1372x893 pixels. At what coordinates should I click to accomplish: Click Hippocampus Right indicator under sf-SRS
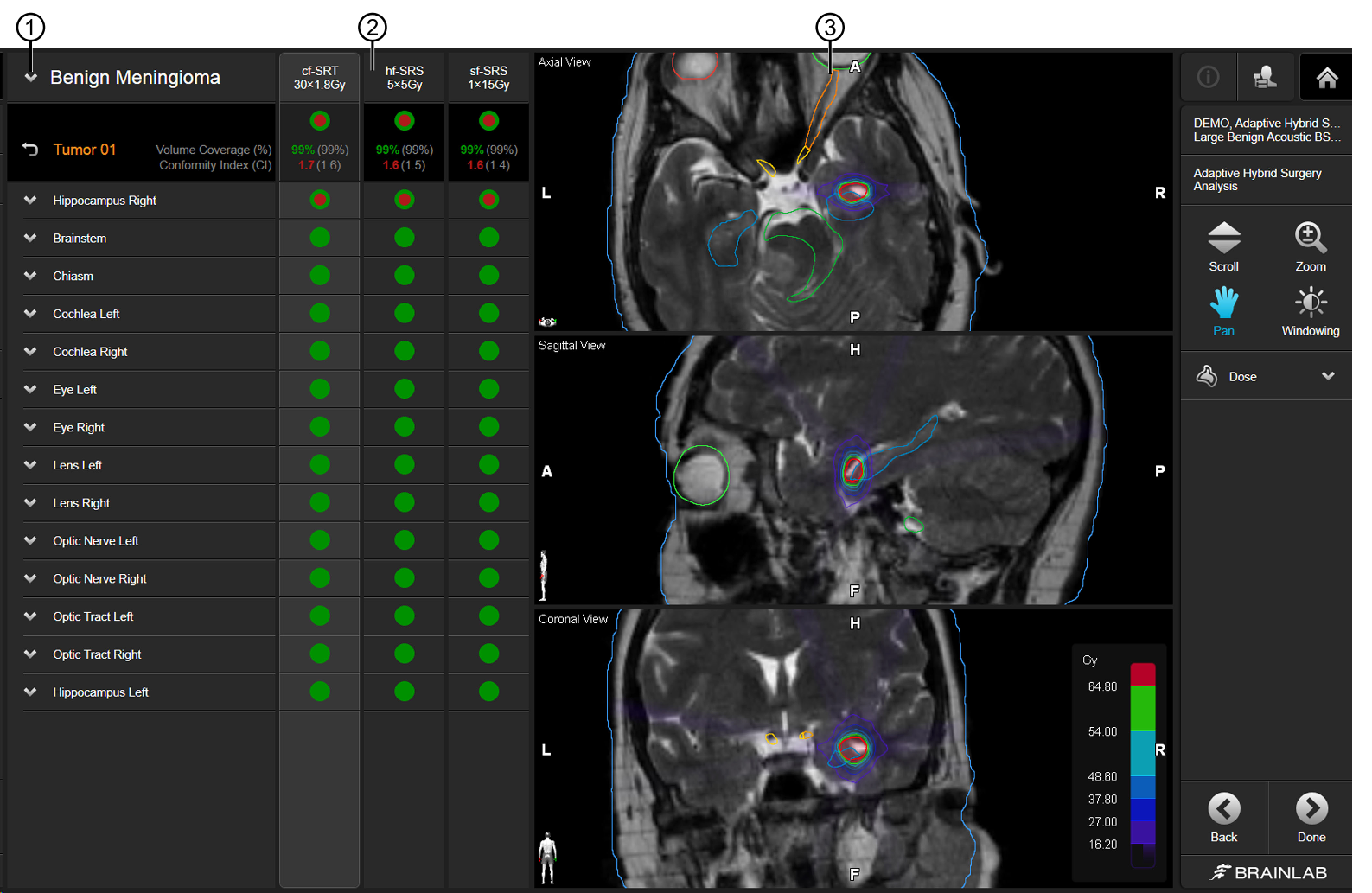pyautogui.click(x=488, y=201)
